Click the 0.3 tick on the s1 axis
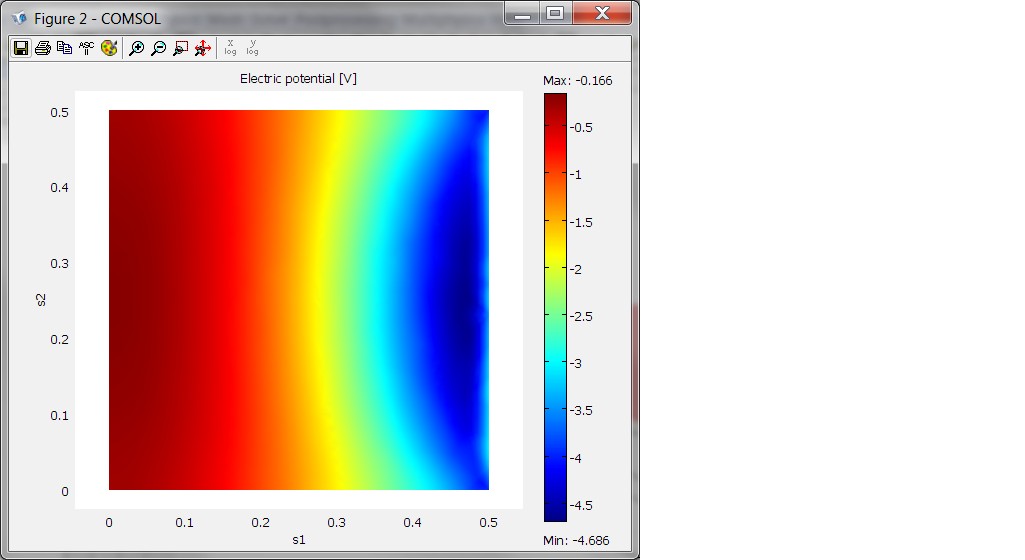This screenshot has height=560, width=1025. coord(337,523)
